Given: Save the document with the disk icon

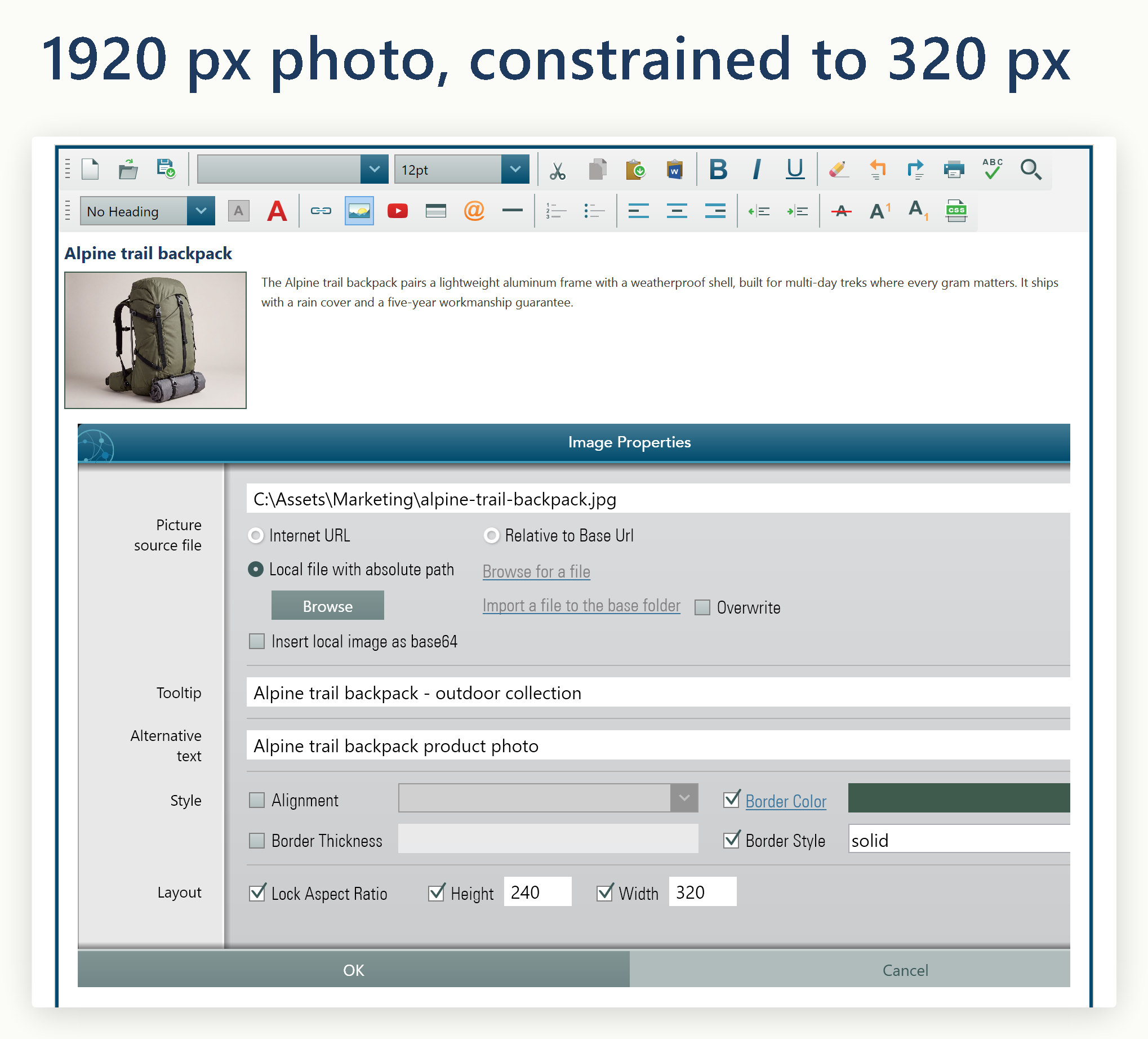Looking at the screenshot, I should [x=166, y=169].
